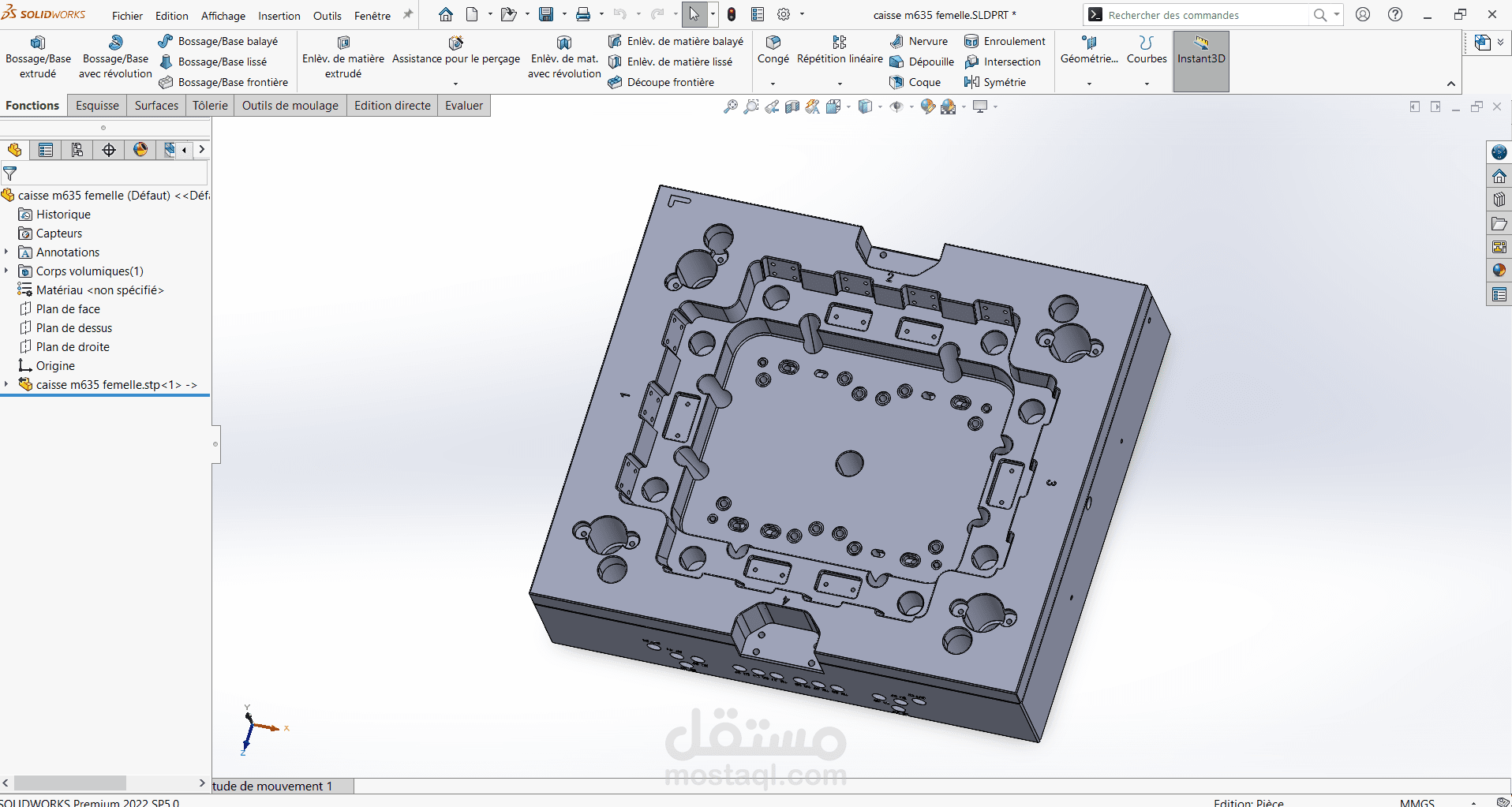The height and width of the screenshot is (807, 1512).
Task: Open dropdown under Courbes
Action: pos(1147,84)
